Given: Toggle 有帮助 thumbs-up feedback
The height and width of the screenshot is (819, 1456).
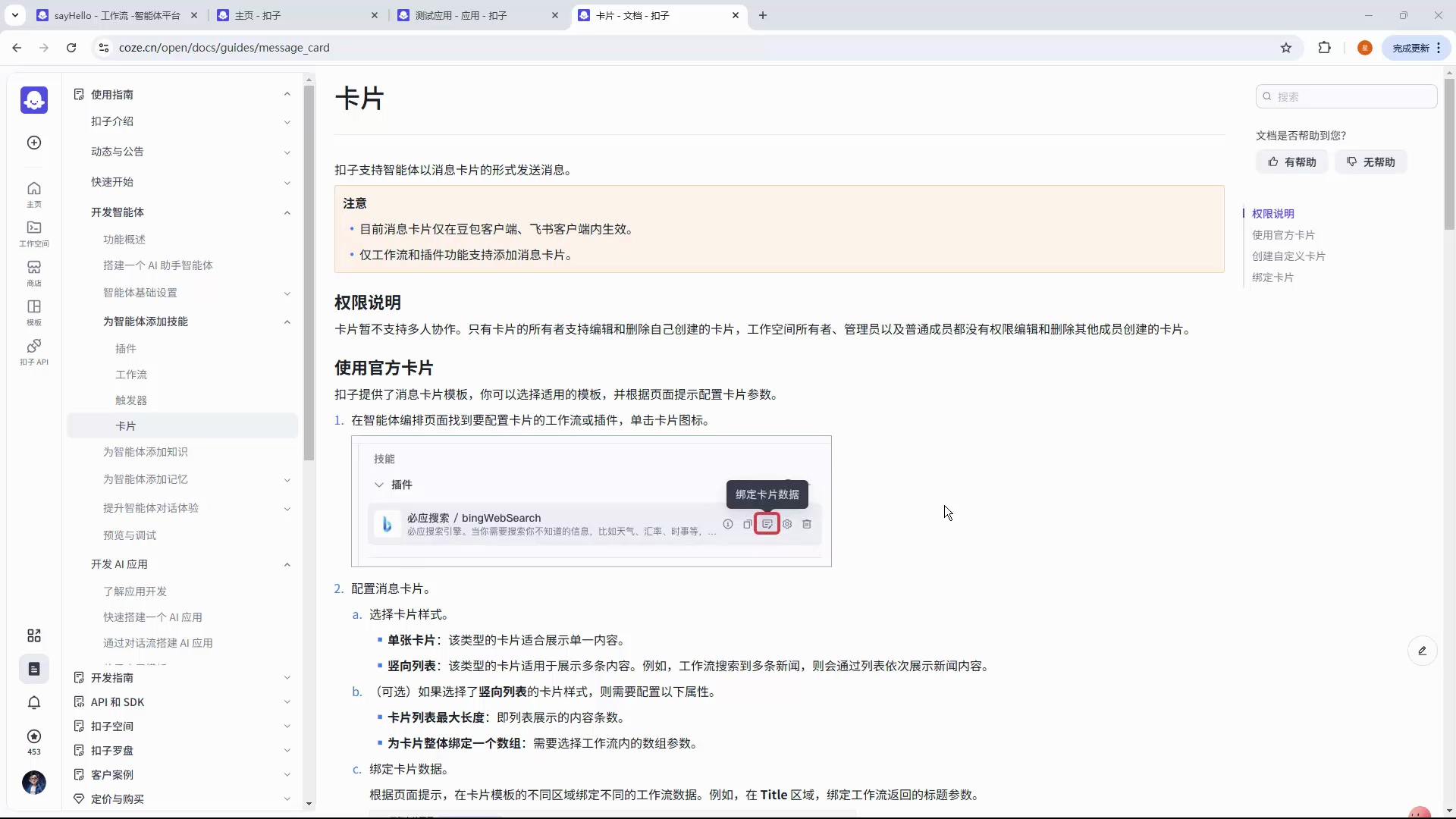Looking at the screenshot, I should tap(1292, 162).
